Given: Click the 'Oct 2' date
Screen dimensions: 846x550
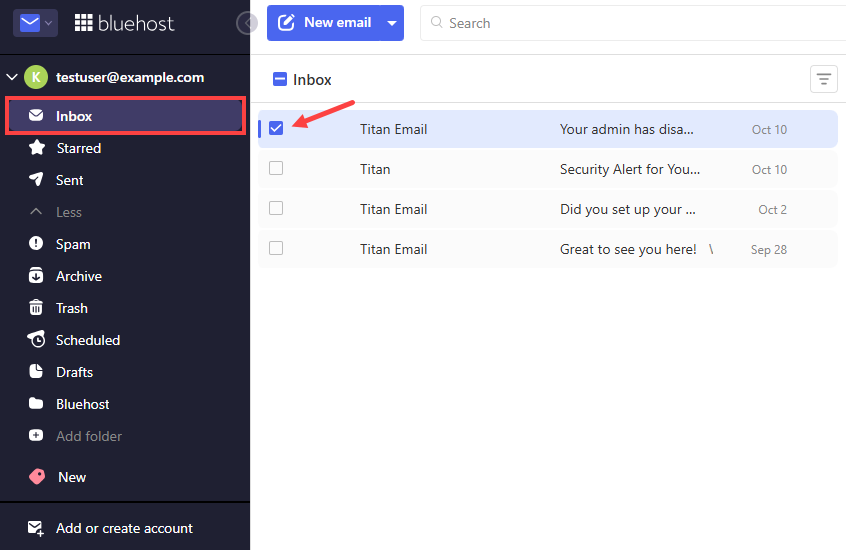Looking at the screenshot, I should tap(772, 209).
